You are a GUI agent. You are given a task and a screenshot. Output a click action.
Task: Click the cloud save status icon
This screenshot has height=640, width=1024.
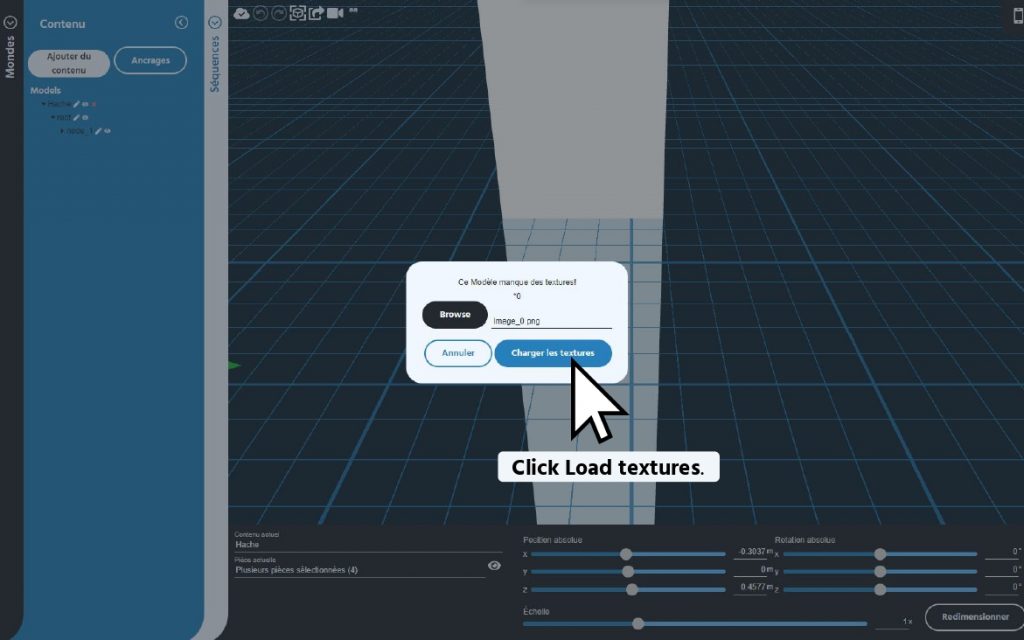click(242, 13)
